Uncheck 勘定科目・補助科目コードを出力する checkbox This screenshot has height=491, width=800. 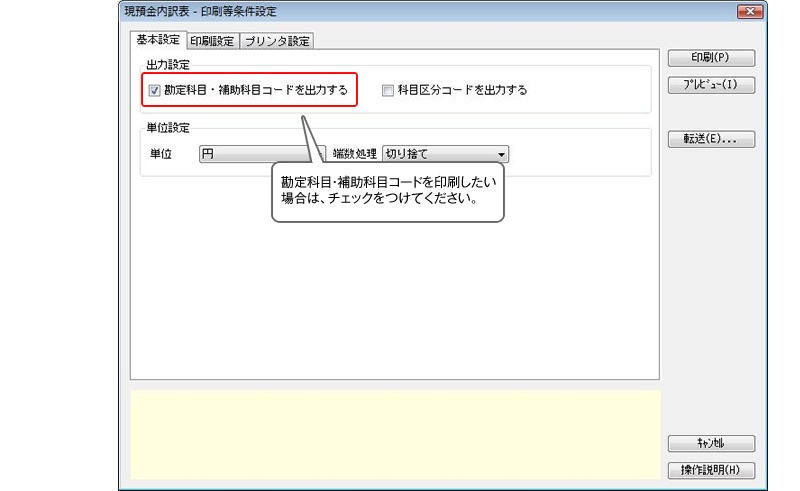pos(154,90)
